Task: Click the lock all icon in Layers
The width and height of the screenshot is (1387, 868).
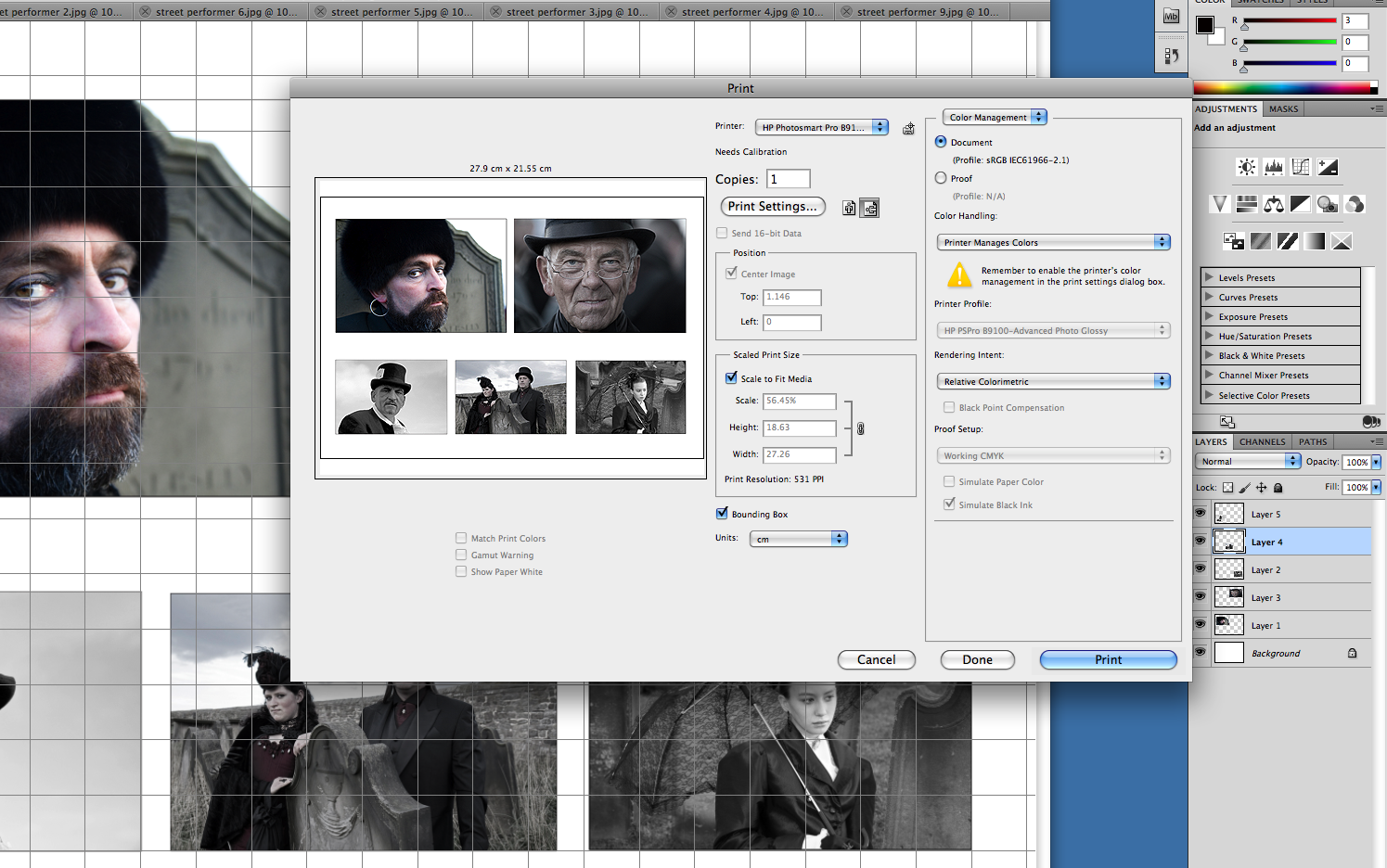Action: coord(1278,487)
